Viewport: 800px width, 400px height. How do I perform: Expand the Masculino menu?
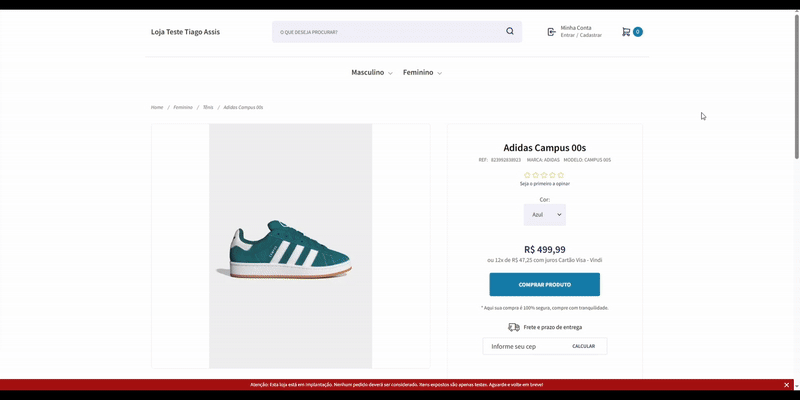[372, 72]
